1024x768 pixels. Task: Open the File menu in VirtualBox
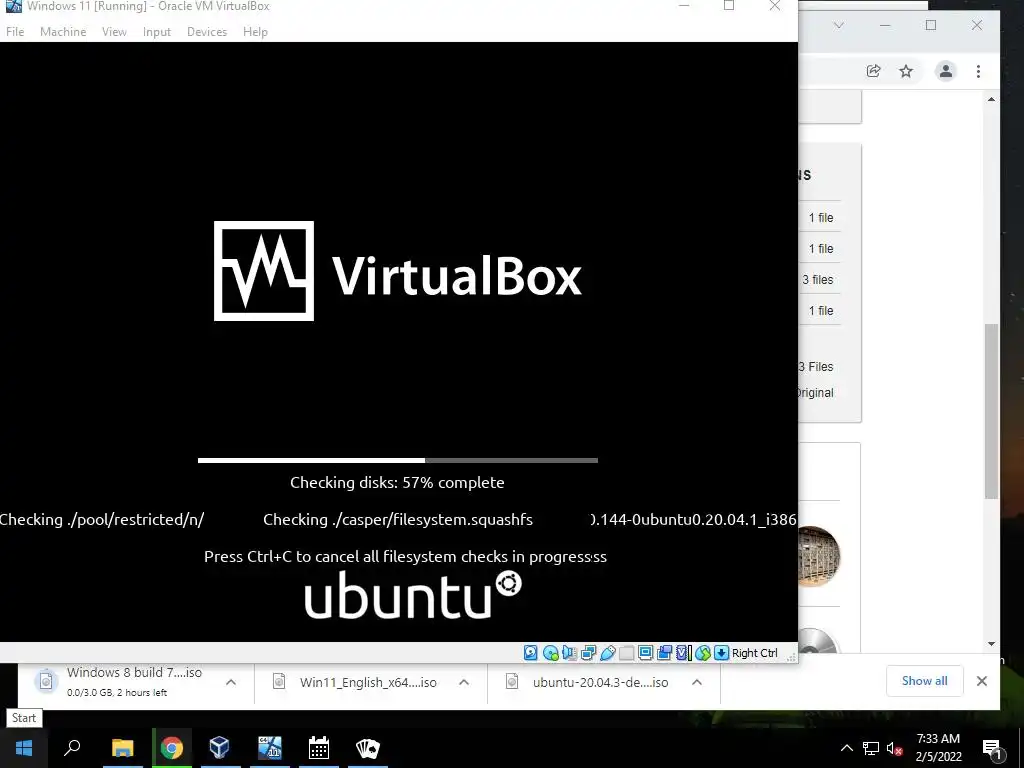coord(15,31)
